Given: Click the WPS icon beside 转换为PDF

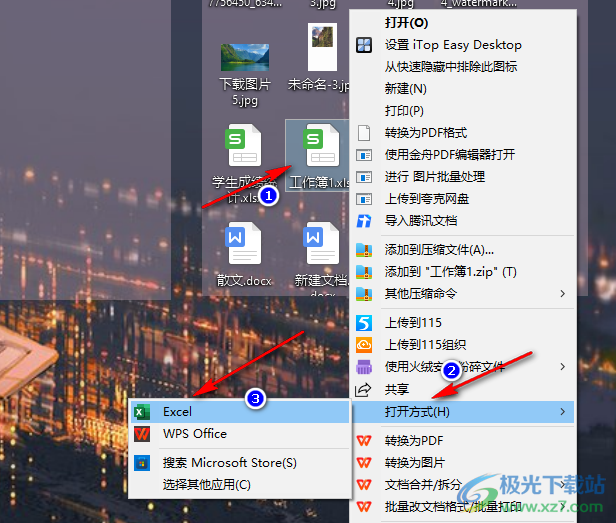Looking at the screenshot, I should [364, 441].
